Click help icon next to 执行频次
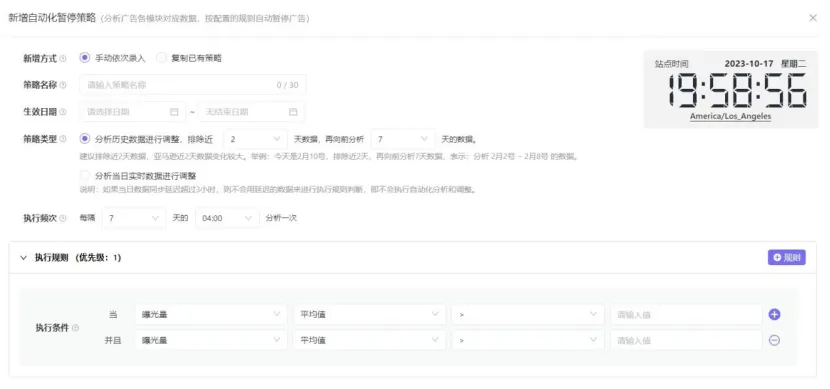 63,218
